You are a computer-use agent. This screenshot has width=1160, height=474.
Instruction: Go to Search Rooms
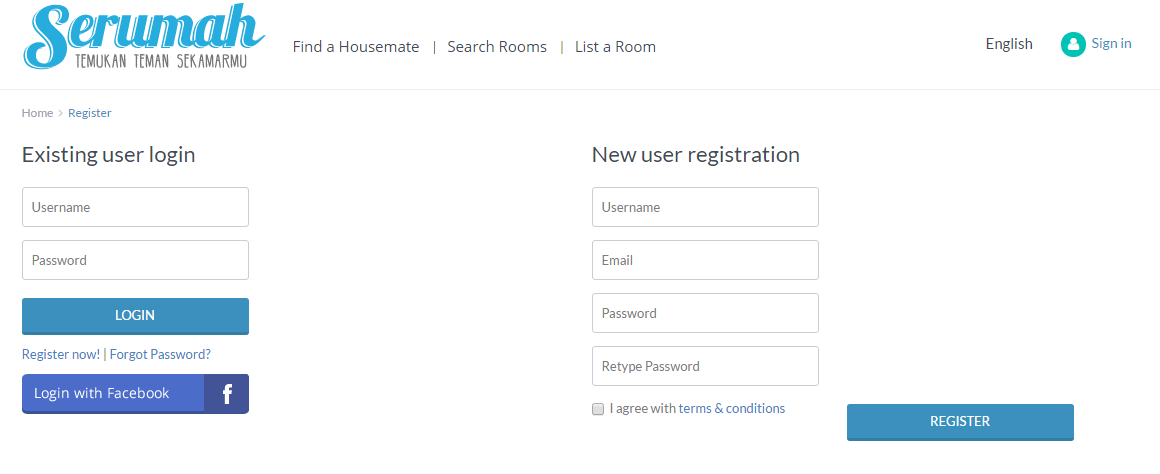click(x=497, y=47)
